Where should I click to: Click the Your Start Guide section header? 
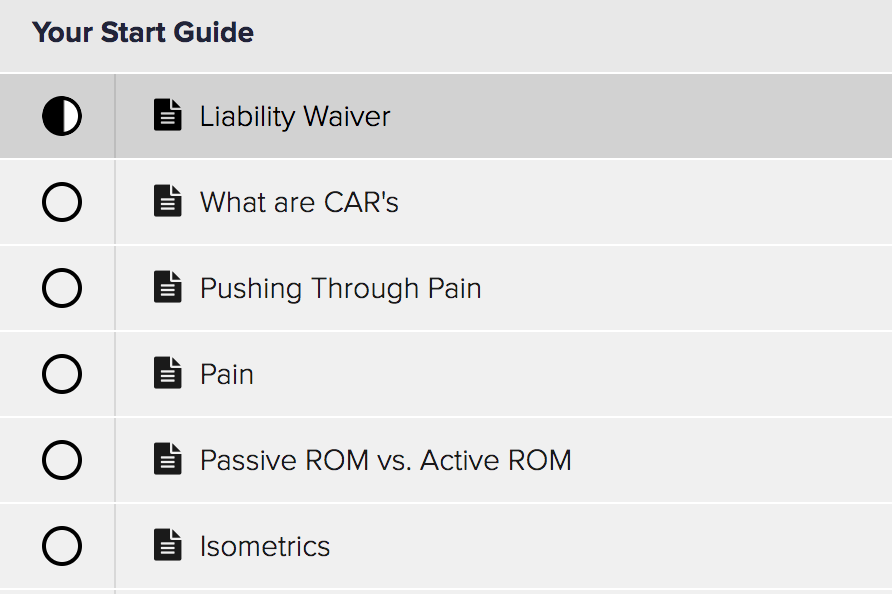[x=143, y=32]
